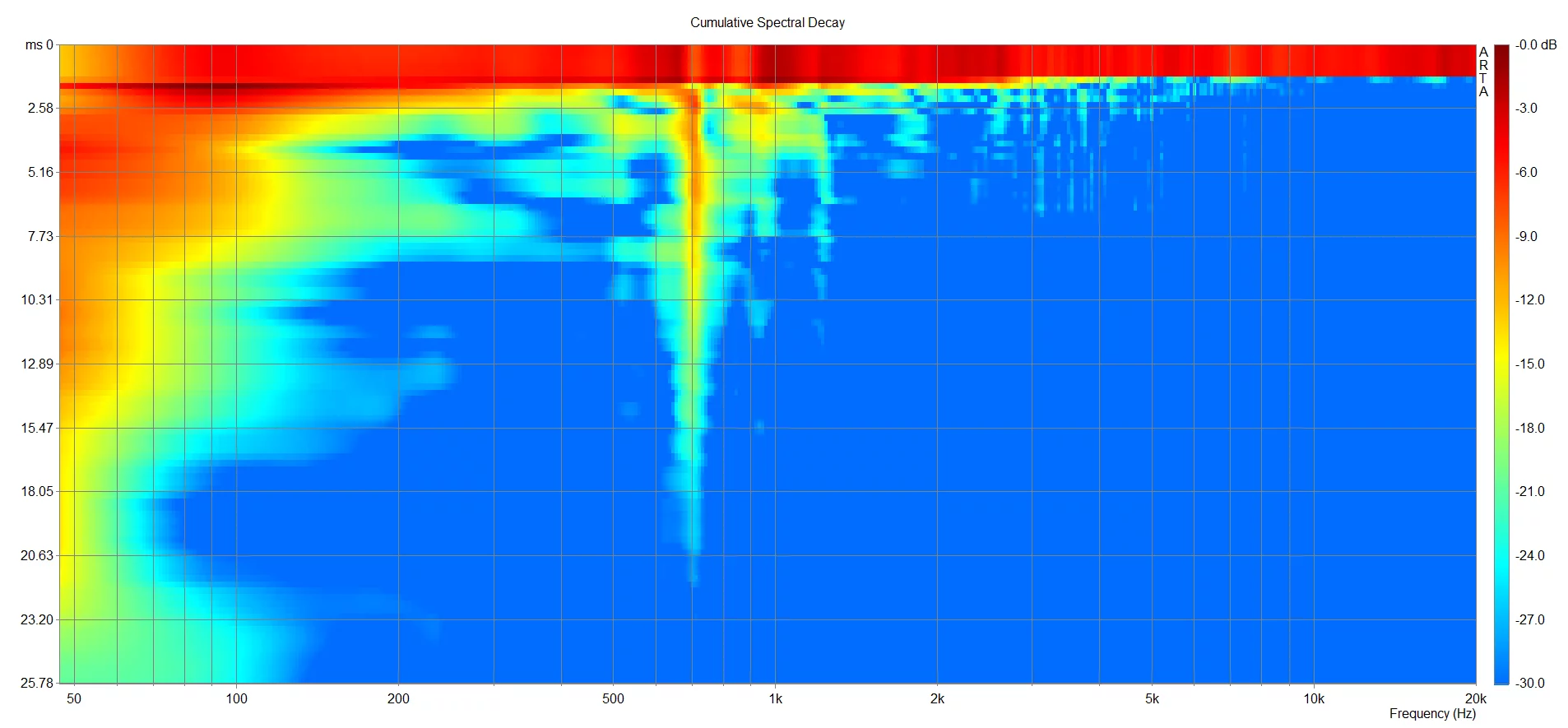Viewport: 1568px width, 728px height.
Task: Select the 15.47 ms time axis value
Action: 37,428
